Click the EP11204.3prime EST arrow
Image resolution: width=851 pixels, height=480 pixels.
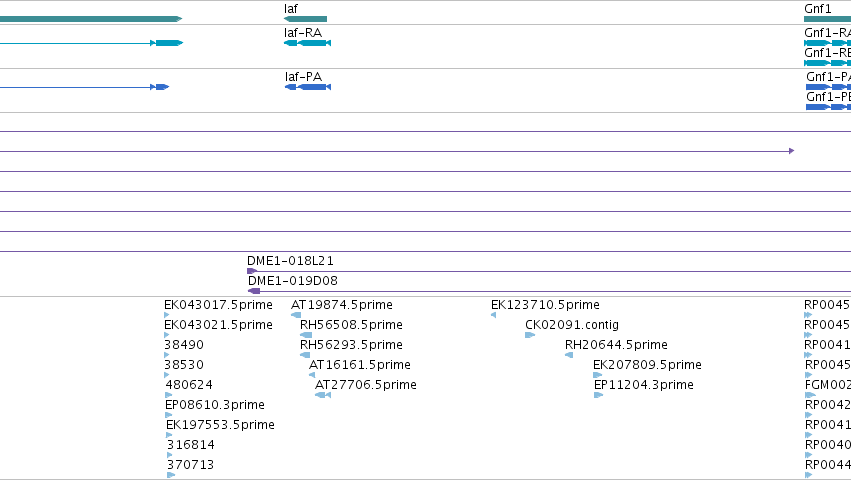[x=599, y=395]
